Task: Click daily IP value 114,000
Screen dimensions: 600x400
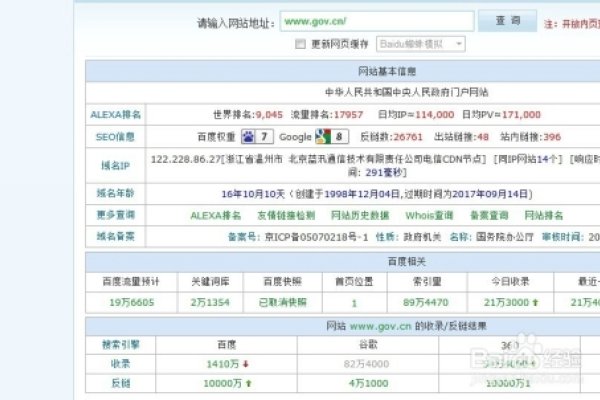Action: (435, 115)
